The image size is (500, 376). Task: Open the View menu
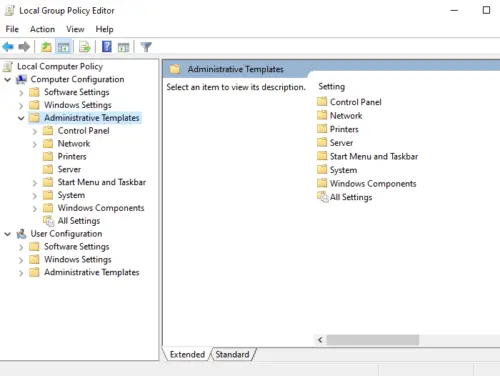tap(75, 29)
